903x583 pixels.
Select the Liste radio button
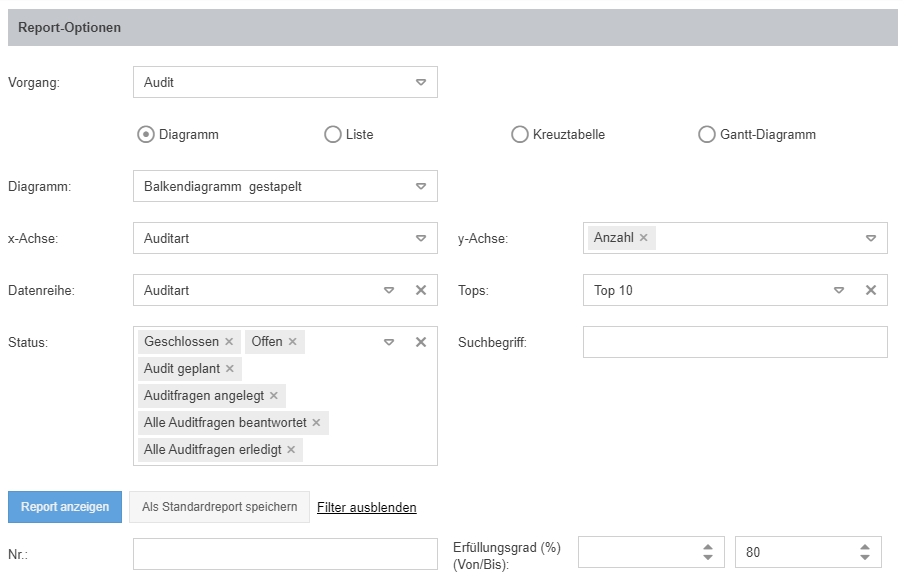point(333,134)
